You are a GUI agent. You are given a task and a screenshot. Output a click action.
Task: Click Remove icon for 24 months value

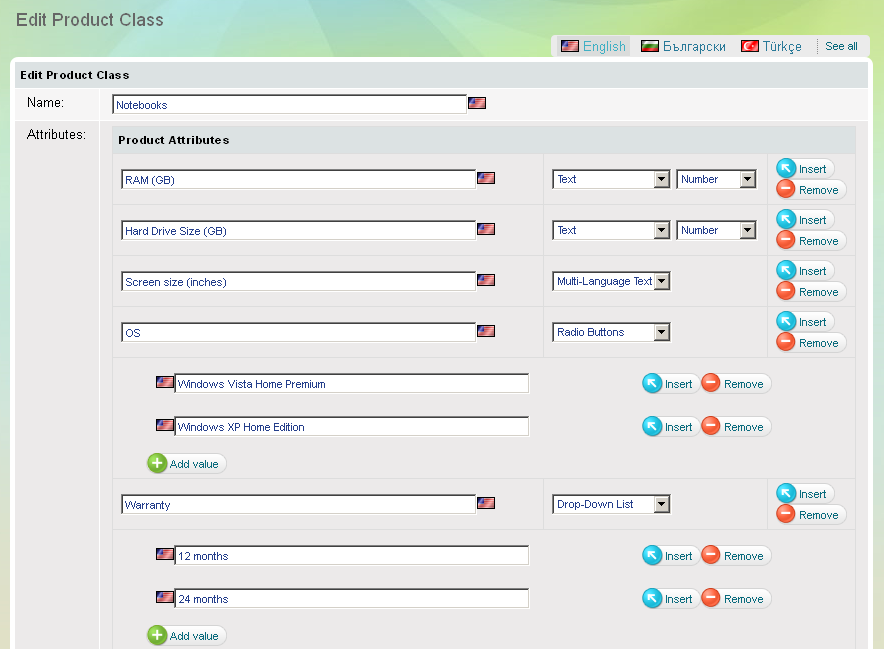(711, 599)
